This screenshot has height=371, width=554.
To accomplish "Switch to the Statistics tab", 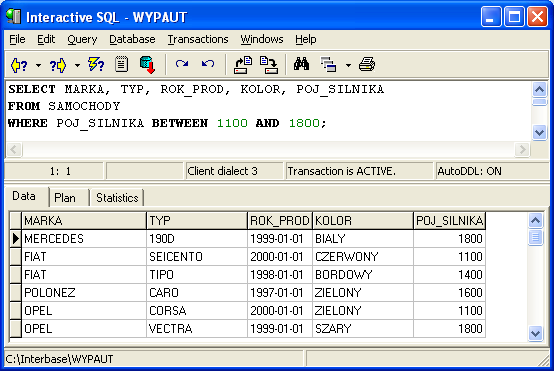I will [x=117, y=198].
